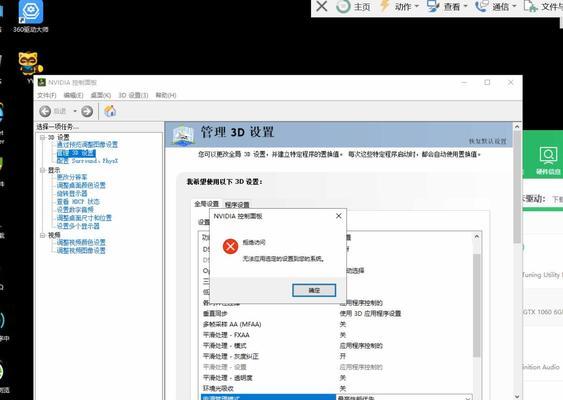Switch to the 全局设置 tab
The height and width of the screenshot is (400, 563).
[x=206, y=204]
